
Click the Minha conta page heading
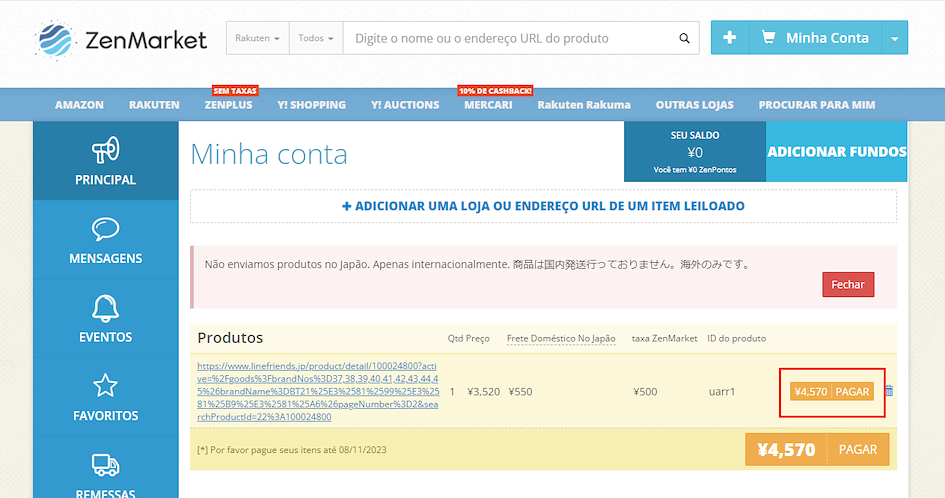click(269, 154)
